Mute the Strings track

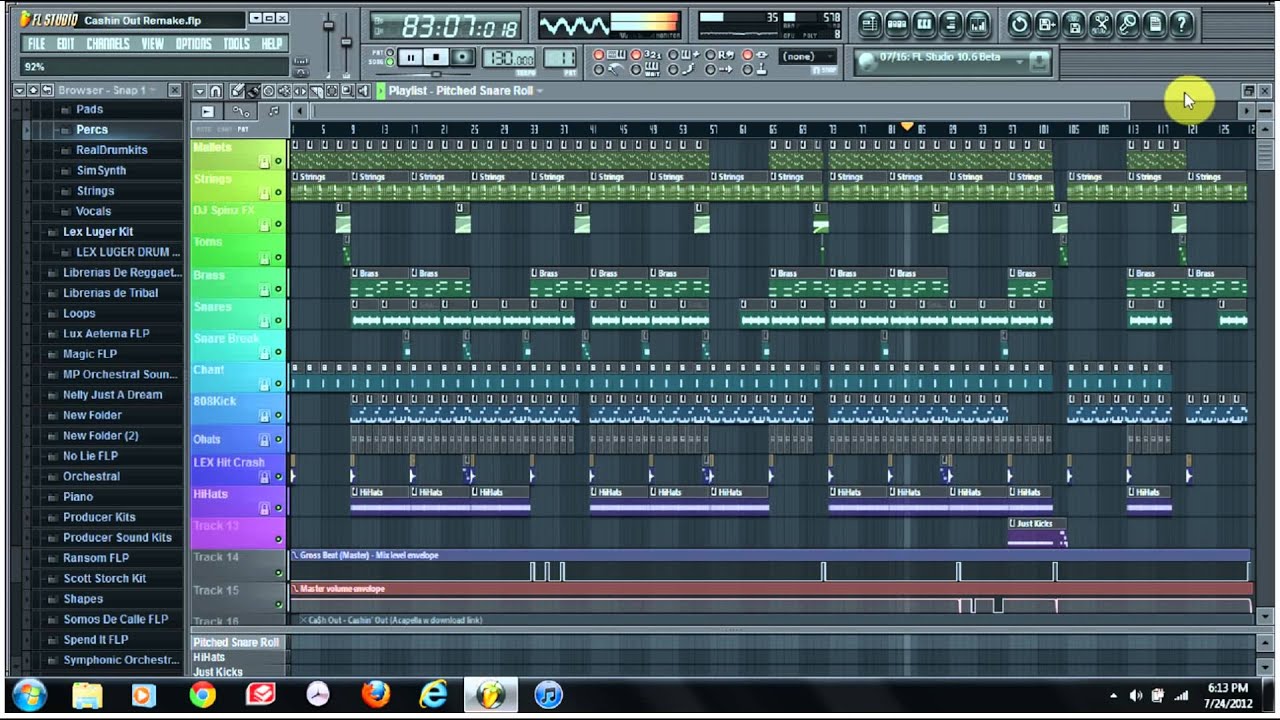tap(279, 193)
